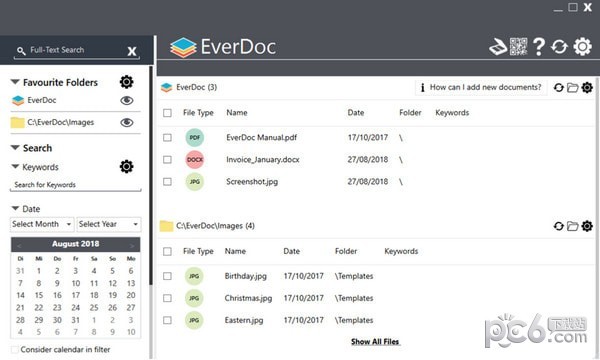Toggle visibility of C:\EverDoc\Images folder

click(x=127, y=122)
